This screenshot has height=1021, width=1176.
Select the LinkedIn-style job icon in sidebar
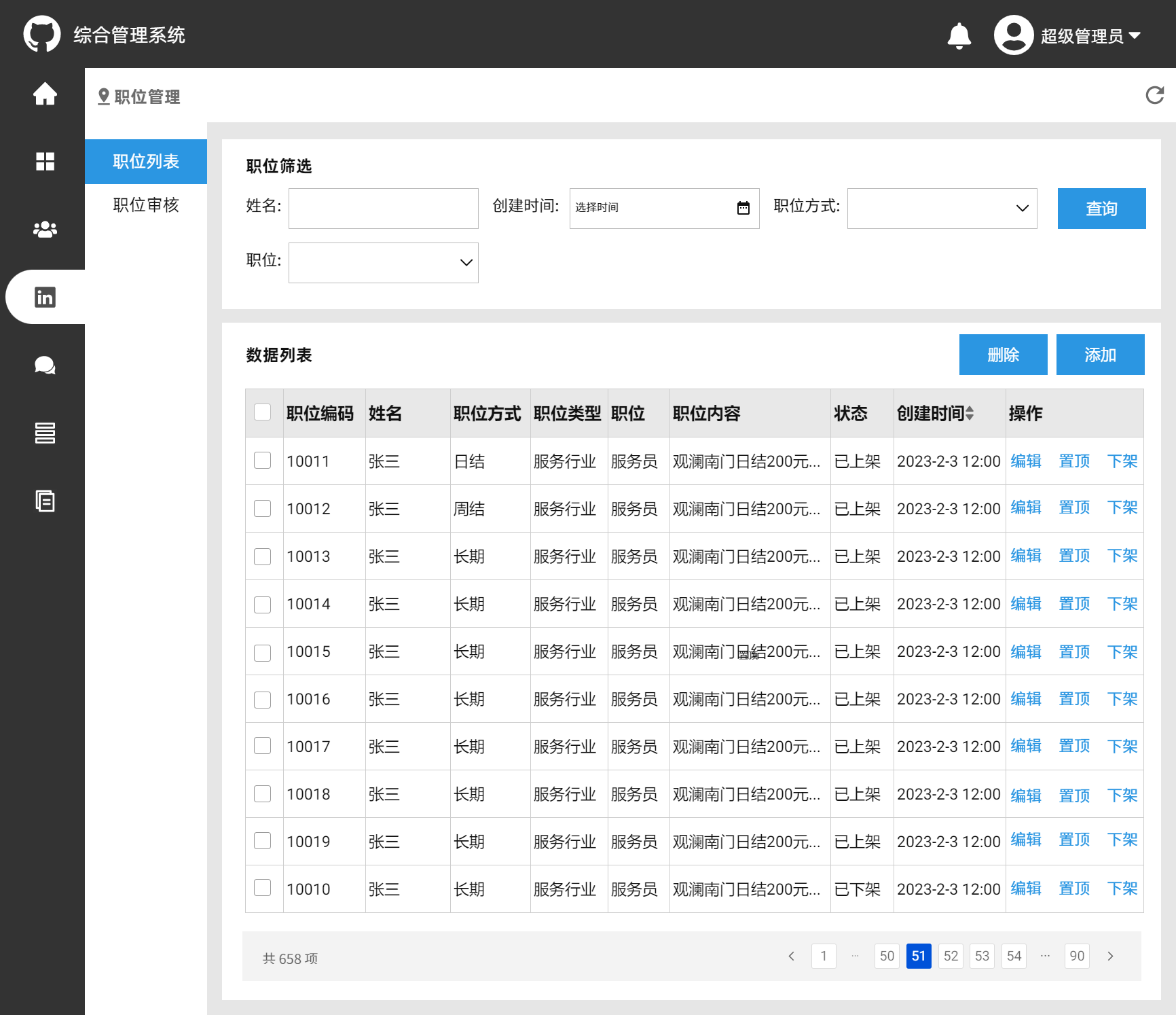[45, 297]
